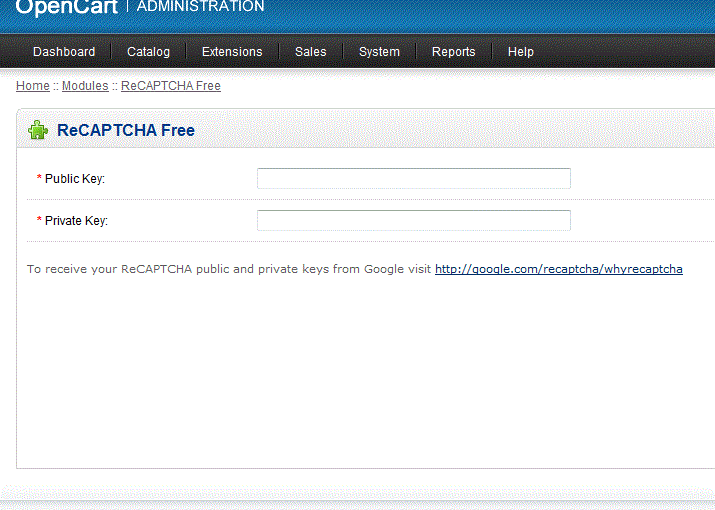Navigate to Modules breadcrumb link
This screenshot has height=510, width=715.
[x=85, y=86]
